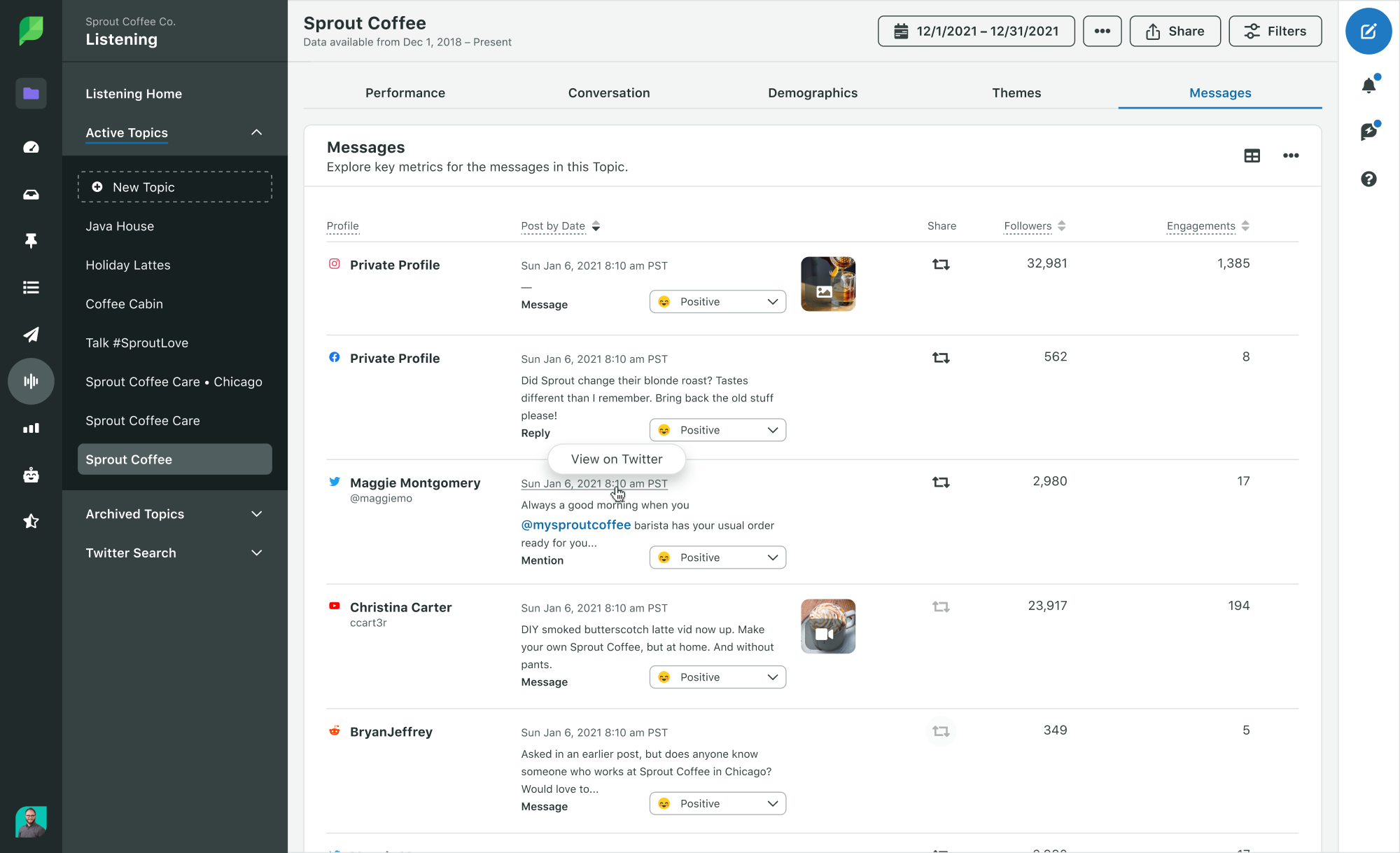Click the Filters button
Image resolution: width=1400 pixels, height=853 pixels.
[x=1275, y=32]
